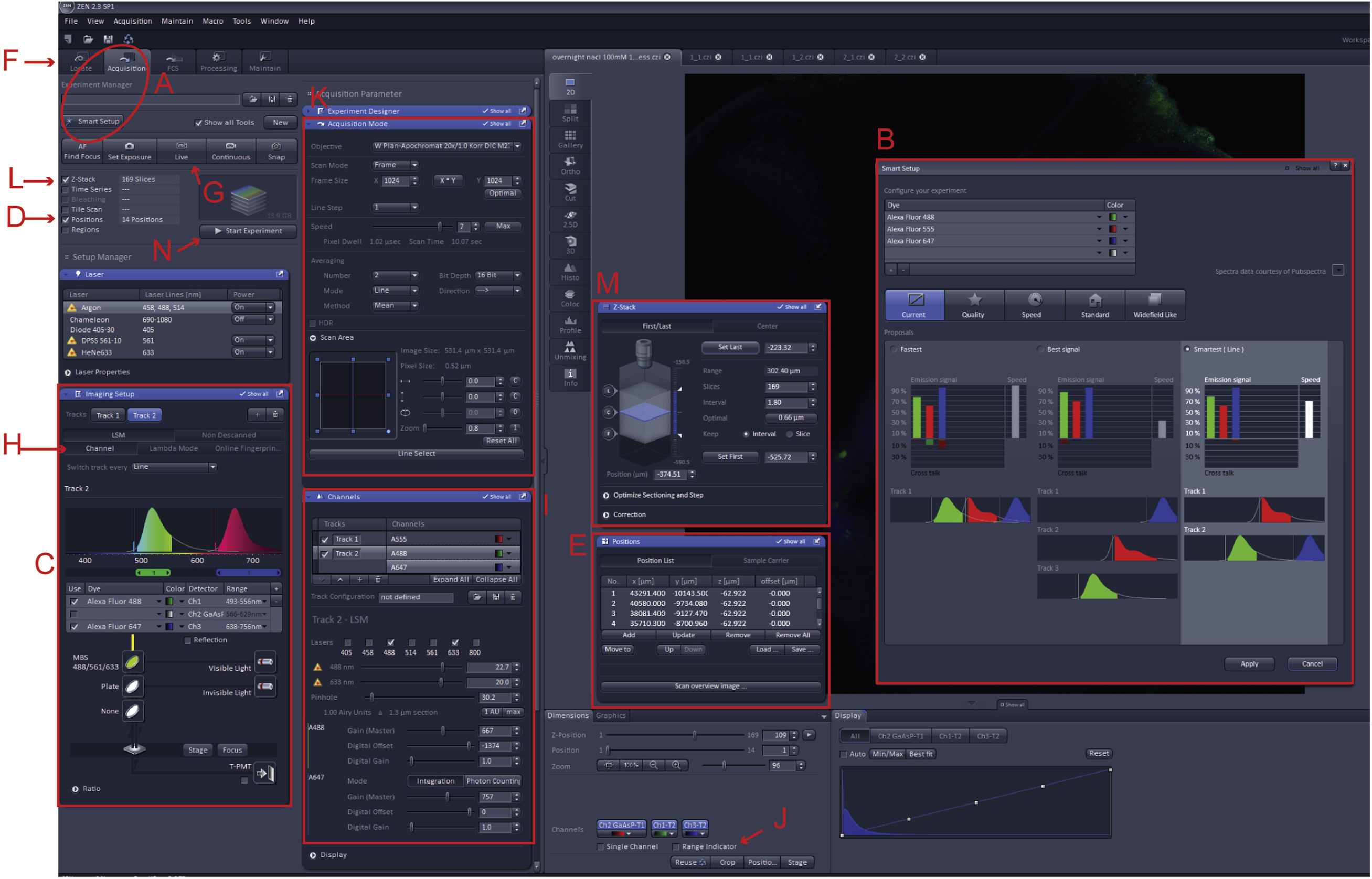Enable the Time Series checkbox
The height and width of the screenshot is (879, 1372).
point(66,190)
